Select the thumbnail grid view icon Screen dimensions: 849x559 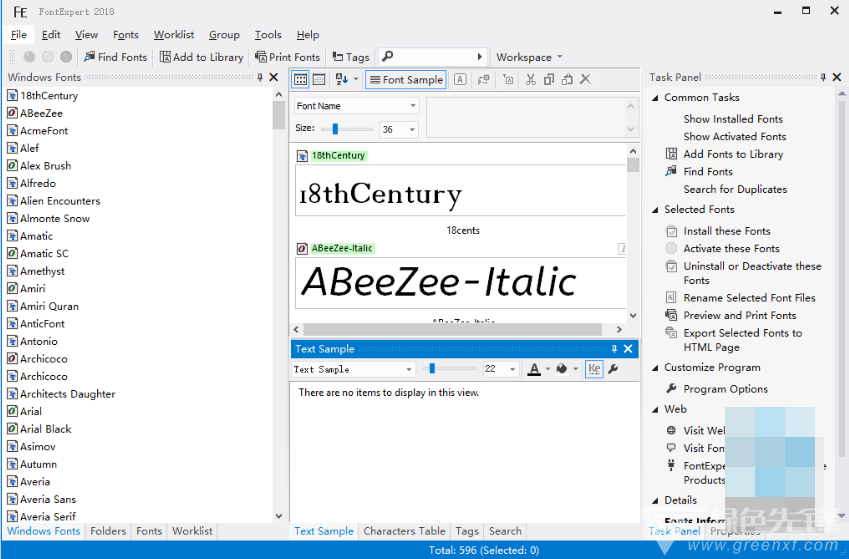click(301, 80)
